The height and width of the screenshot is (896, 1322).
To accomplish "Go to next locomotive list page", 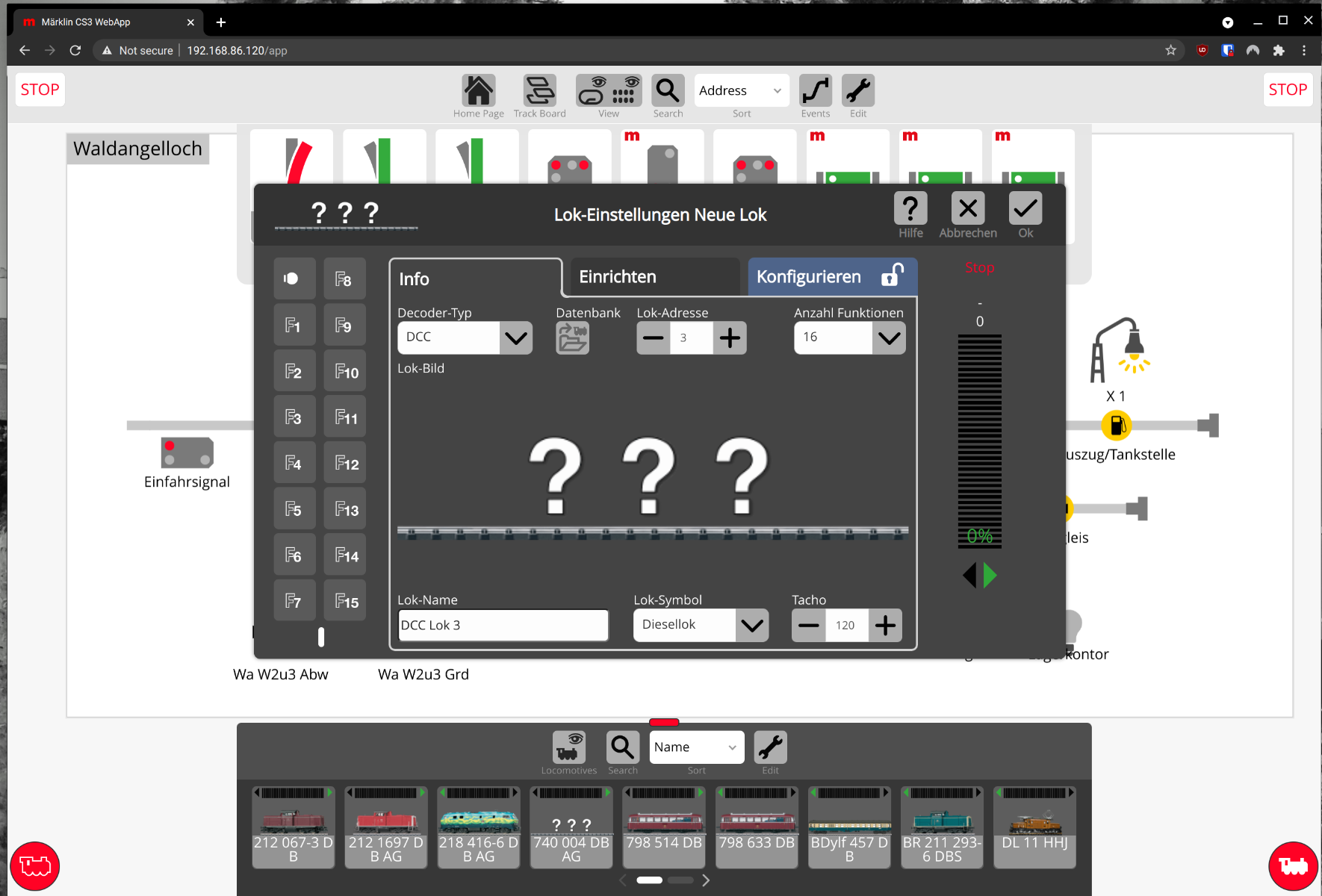I will (x=706, y=880).
